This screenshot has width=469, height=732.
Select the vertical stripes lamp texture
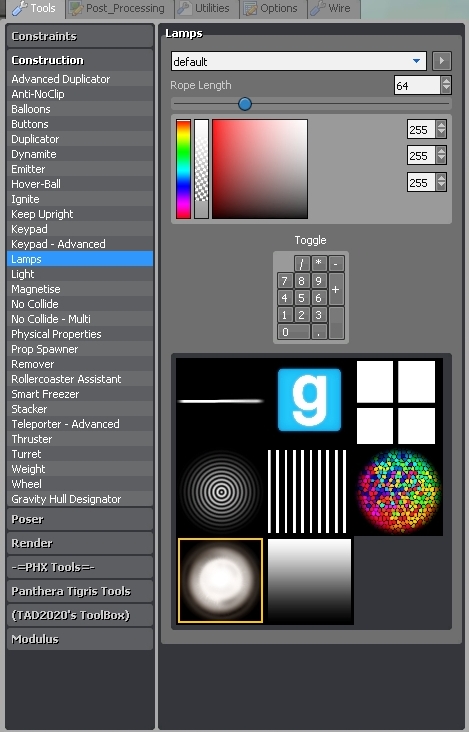click(x=309, y=491)
